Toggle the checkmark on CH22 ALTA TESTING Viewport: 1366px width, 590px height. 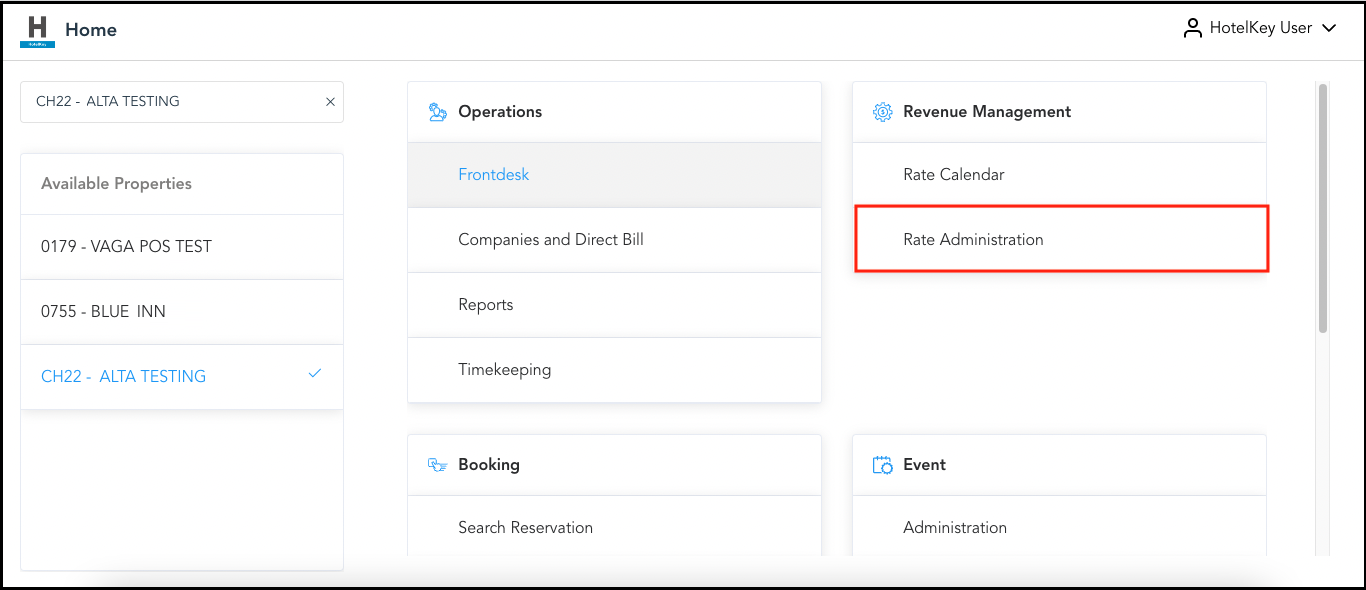tap(314, 372)
